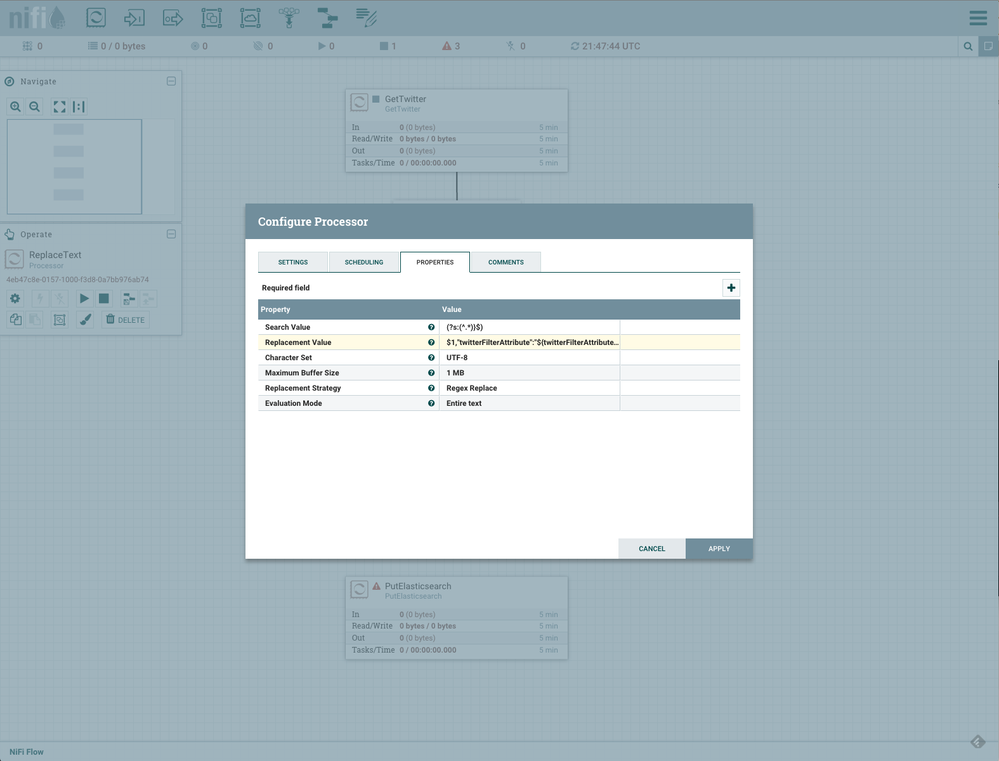Click the Template icon in the top toolbar
Screen dimensions: 999x761
tap(327, 17)
